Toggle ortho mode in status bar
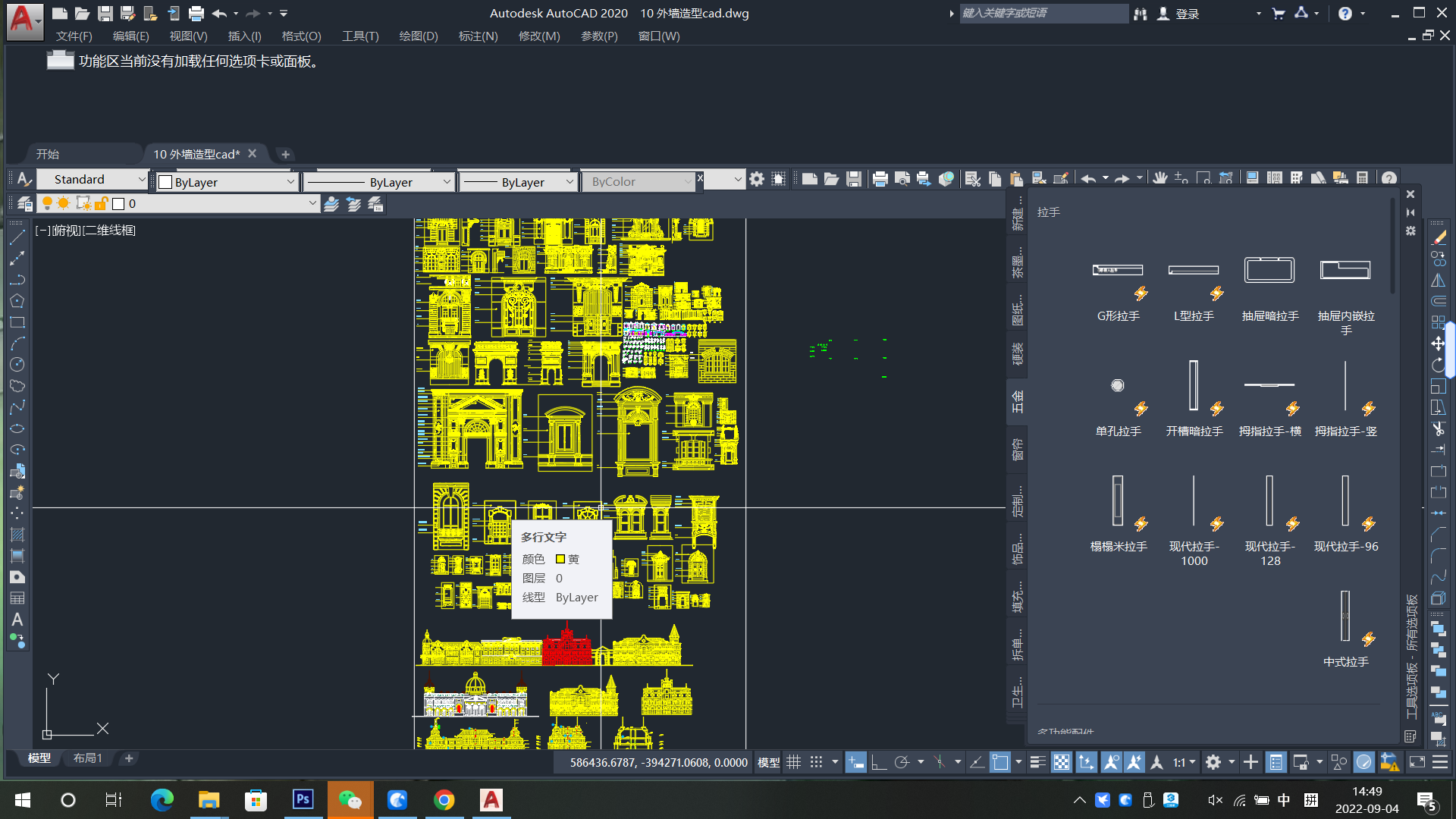 pyautogui.click(x=878, y=762)
